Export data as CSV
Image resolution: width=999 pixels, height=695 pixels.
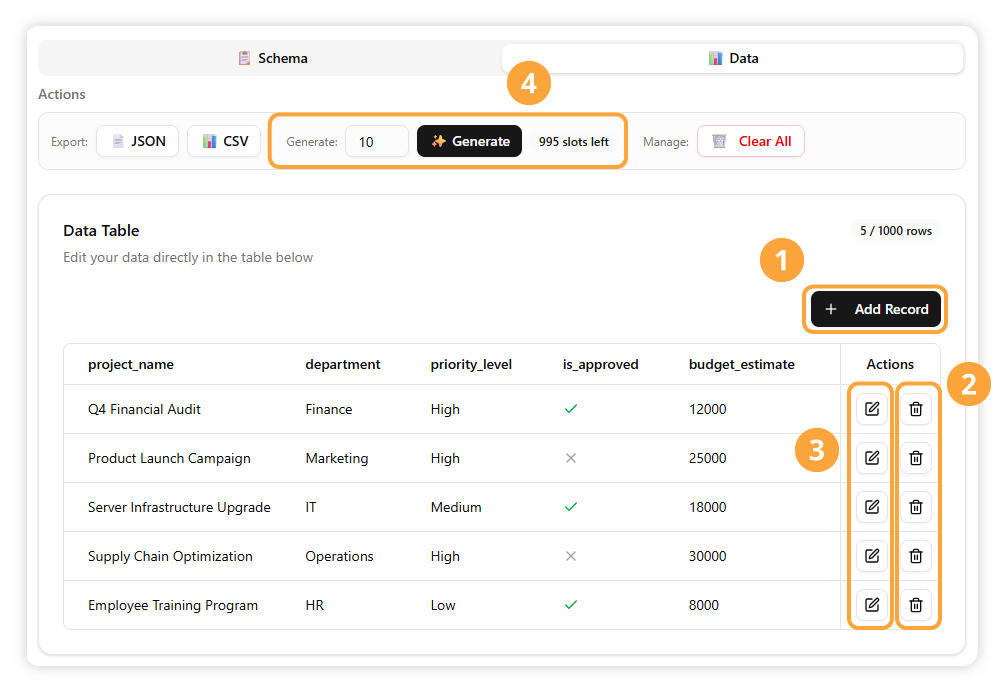click(x=224, y=141)
